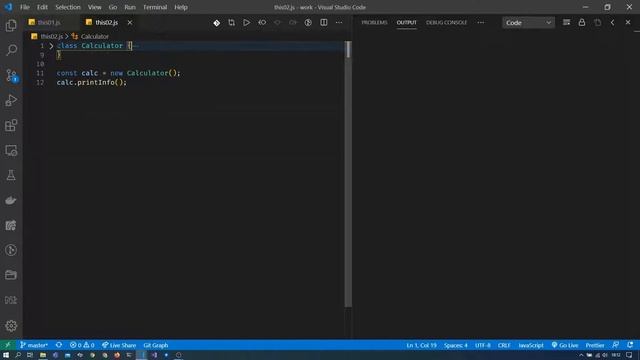This screenshot has width=640, height=360.
Task: Click the clear output list icon
Action: tap(567, 22)
